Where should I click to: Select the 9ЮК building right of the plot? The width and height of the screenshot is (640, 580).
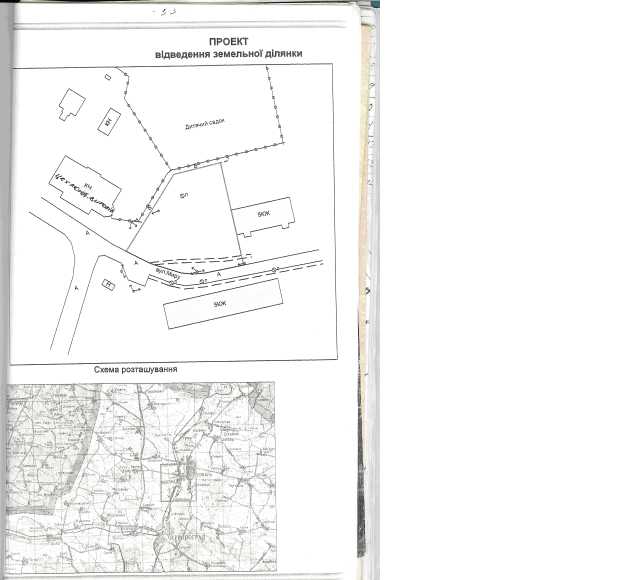click(264, 215)
